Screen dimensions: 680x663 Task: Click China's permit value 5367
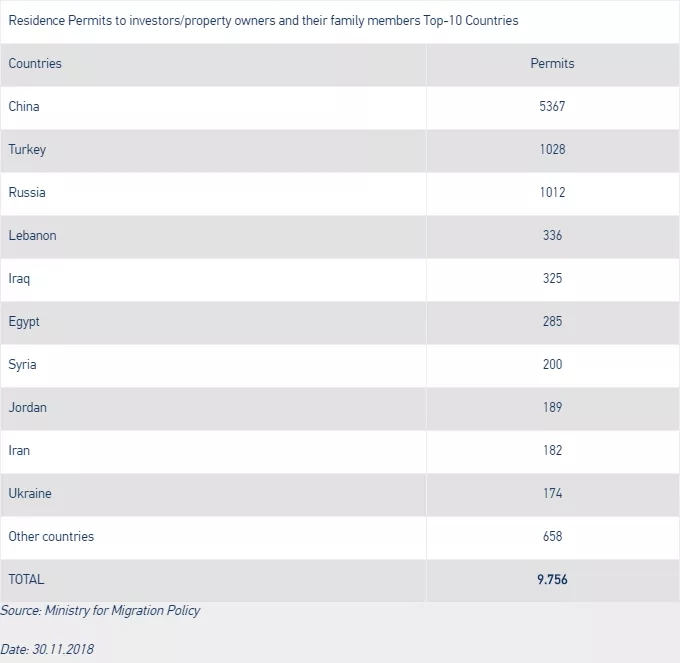click(x=552, y=106)
